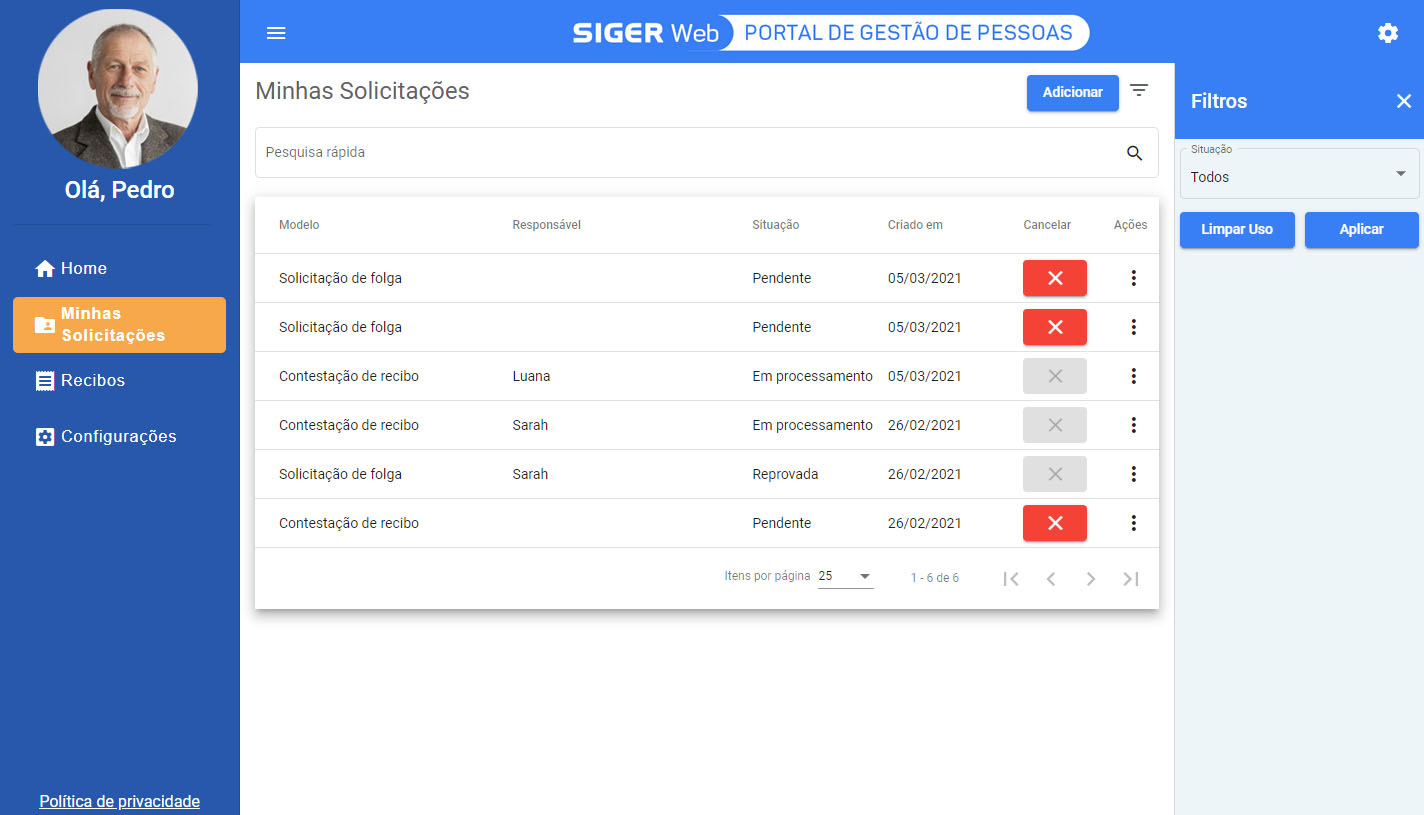Click the Situação column header
The width and height of the screenshot is (1424, 815).
point(776,225)
